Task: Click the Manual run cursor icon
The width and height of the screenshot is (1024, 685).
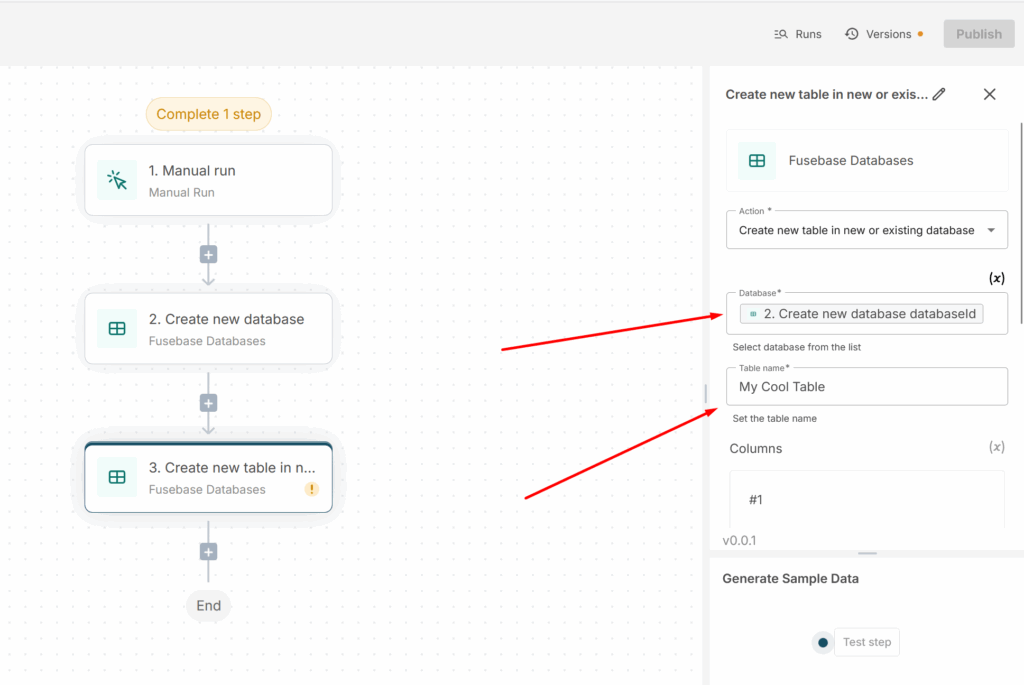Action: 117,180
